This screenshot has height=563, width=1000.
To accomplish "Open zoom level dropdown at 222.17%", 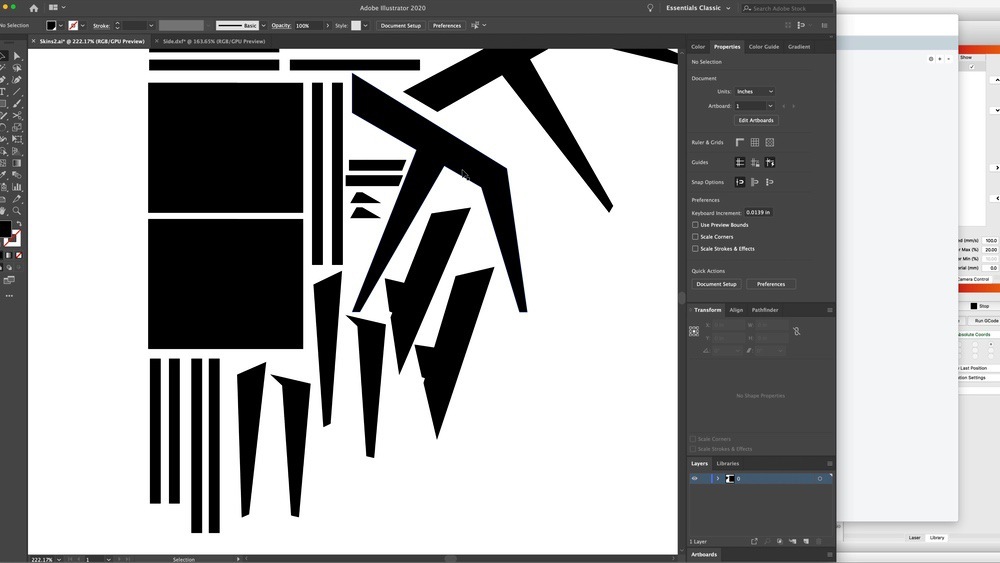I will pos(59,559).
